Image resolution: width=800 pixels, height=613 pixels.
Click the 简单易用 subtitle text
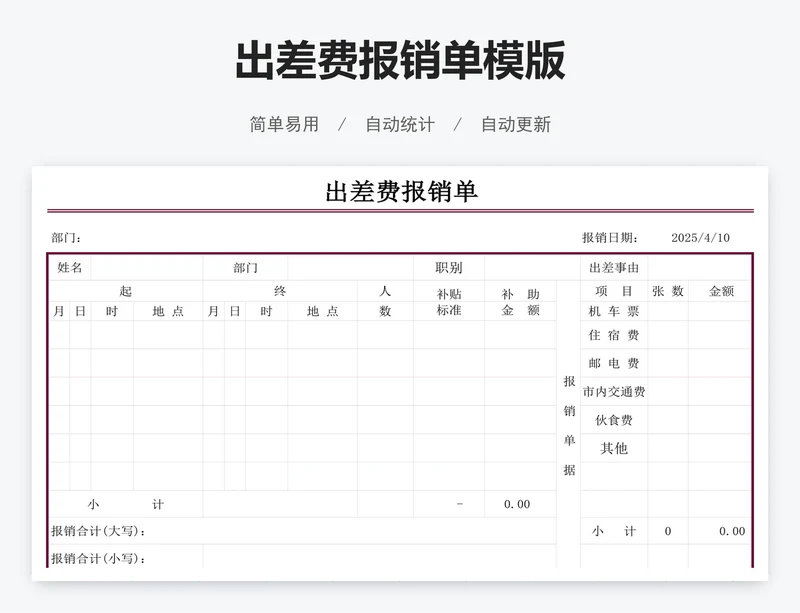pos(284,124)
